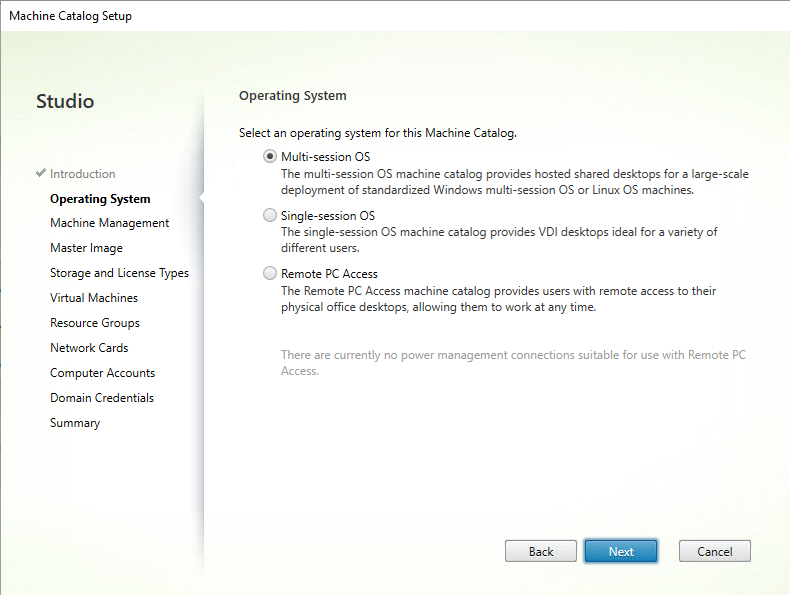Click the Studio title in sidebar
Viewport: 790px width, 595px height.
65,101
